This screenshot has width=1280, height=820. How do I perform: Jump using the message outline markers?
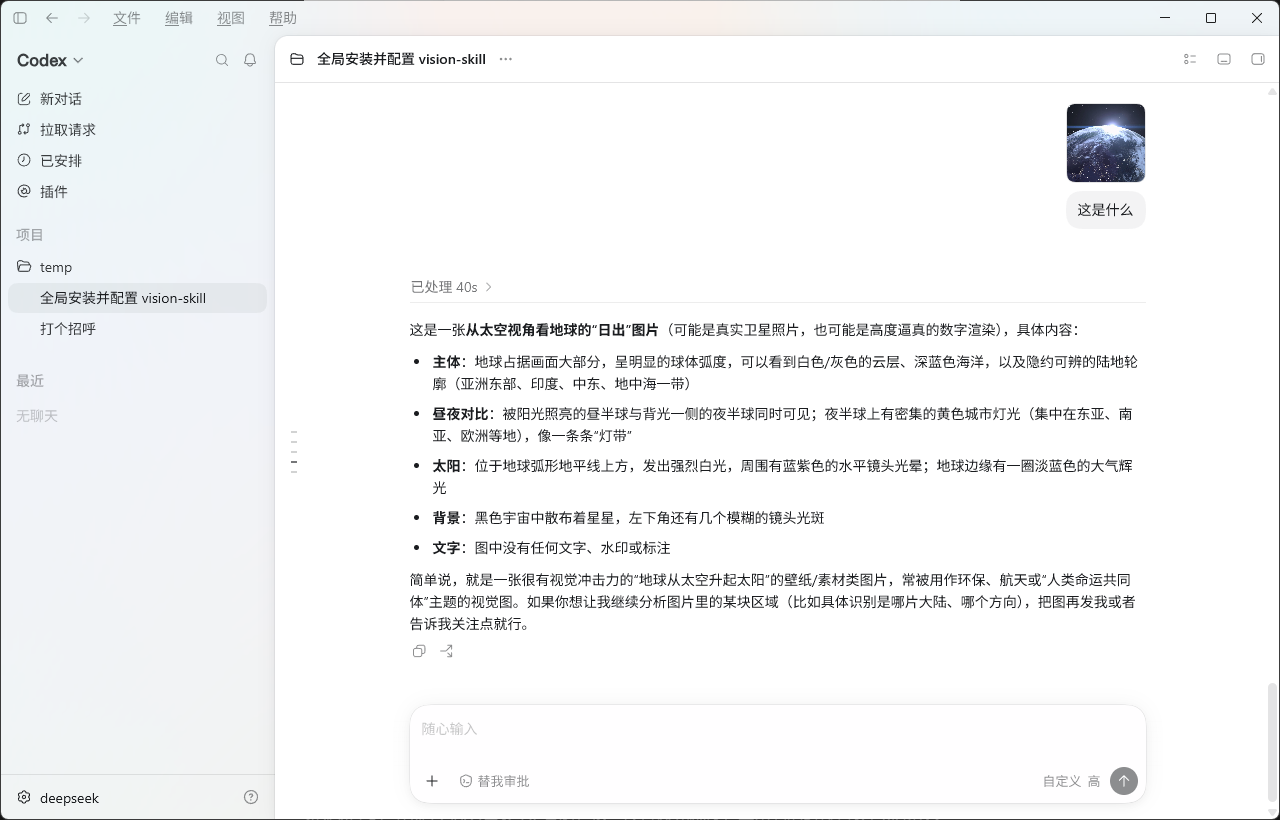(x=294, y=451)
